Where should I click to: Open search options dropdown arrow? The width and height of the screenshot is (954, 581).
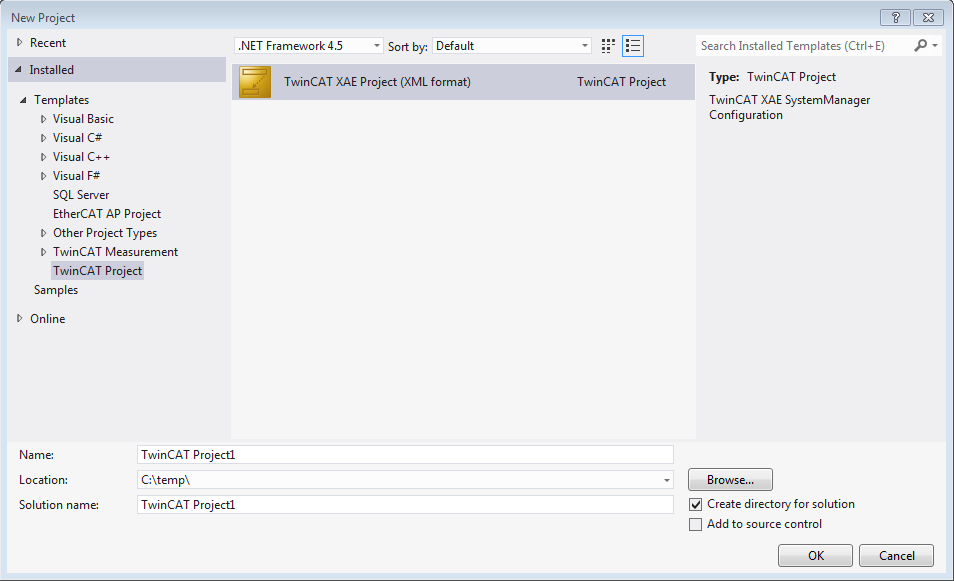tap(935, 46)
